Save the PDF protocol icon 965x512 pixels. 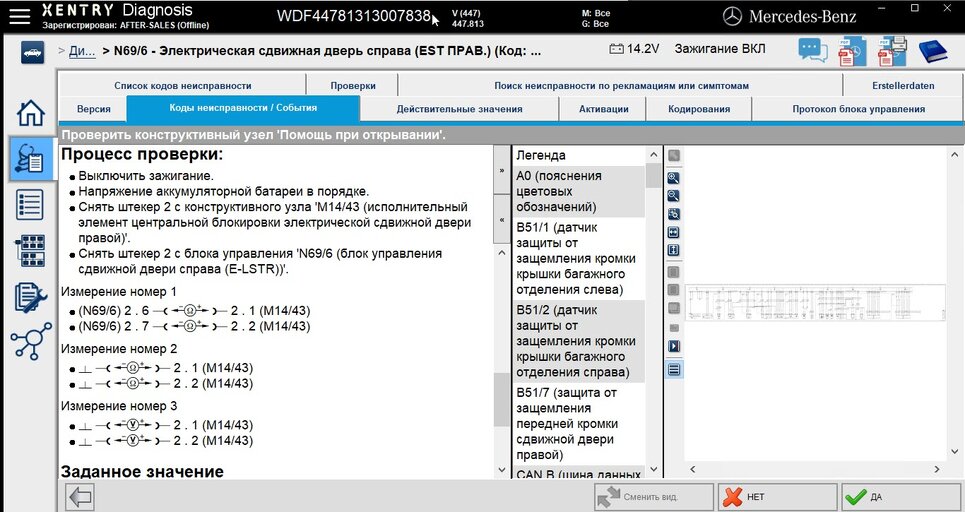coord(852,51)
